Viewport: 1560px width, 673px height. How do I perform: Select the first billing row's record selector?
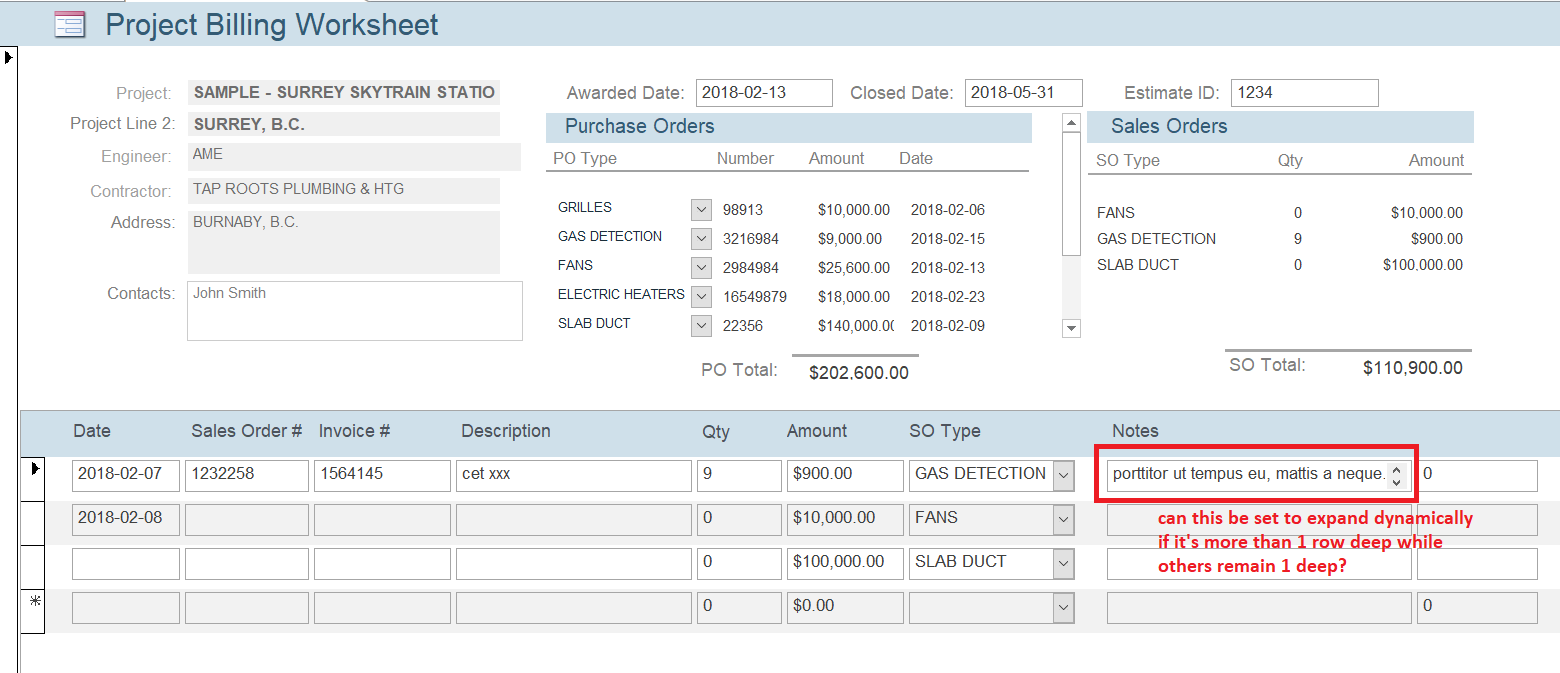tap(33, 468)
